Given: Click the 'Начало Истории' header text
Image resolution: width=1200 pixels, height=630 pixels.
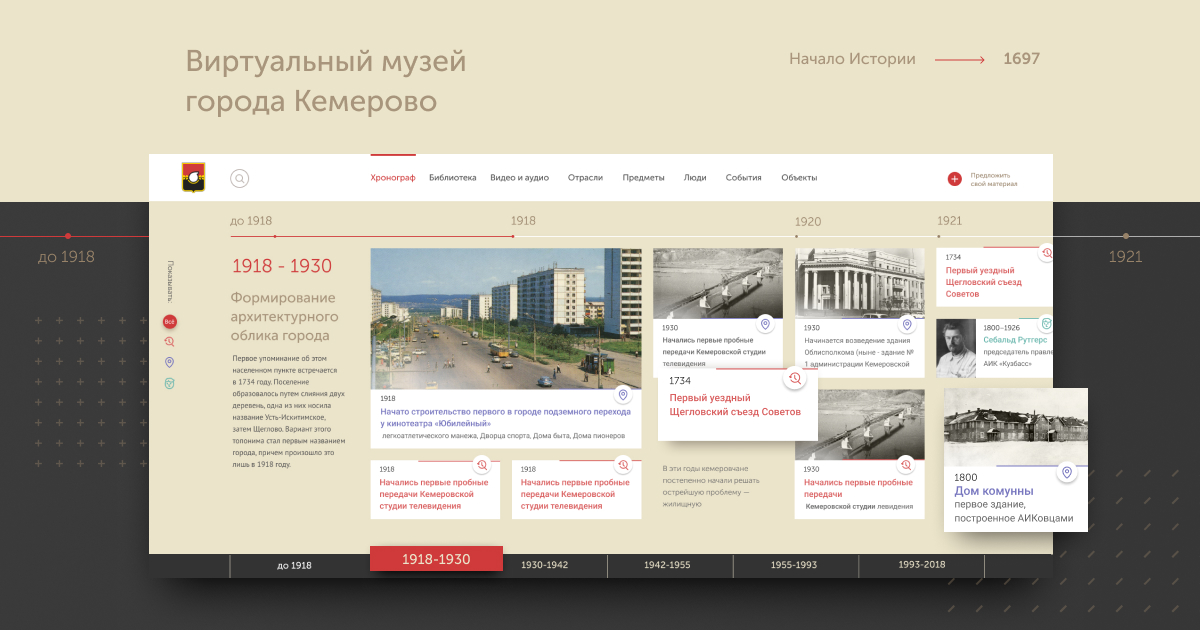Looking at the screenshot, I should pos(852,59).
